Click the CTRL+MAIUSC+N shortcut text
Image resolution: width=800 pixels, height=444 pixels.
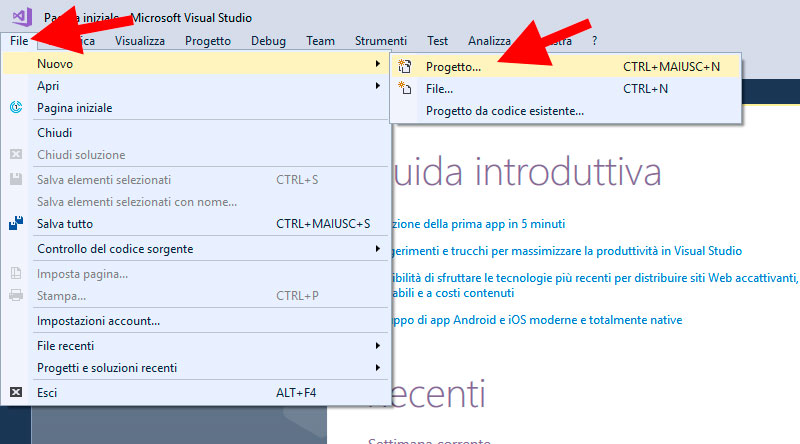pos(671,67)
